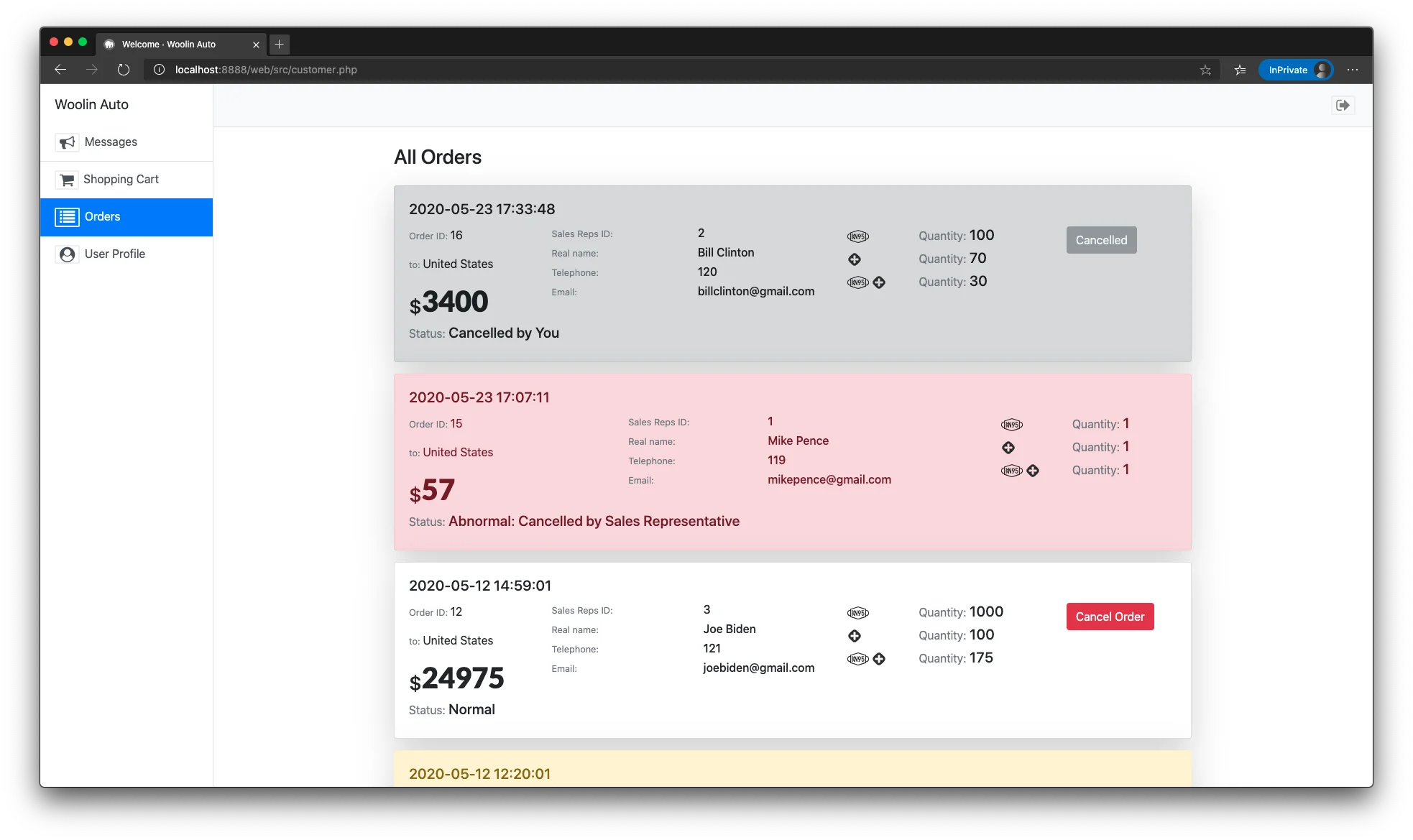Image resolution: width=1413 pixels, height=840 pixels.
Task: Add this page to favorites star
Action: pos(1205,70)
